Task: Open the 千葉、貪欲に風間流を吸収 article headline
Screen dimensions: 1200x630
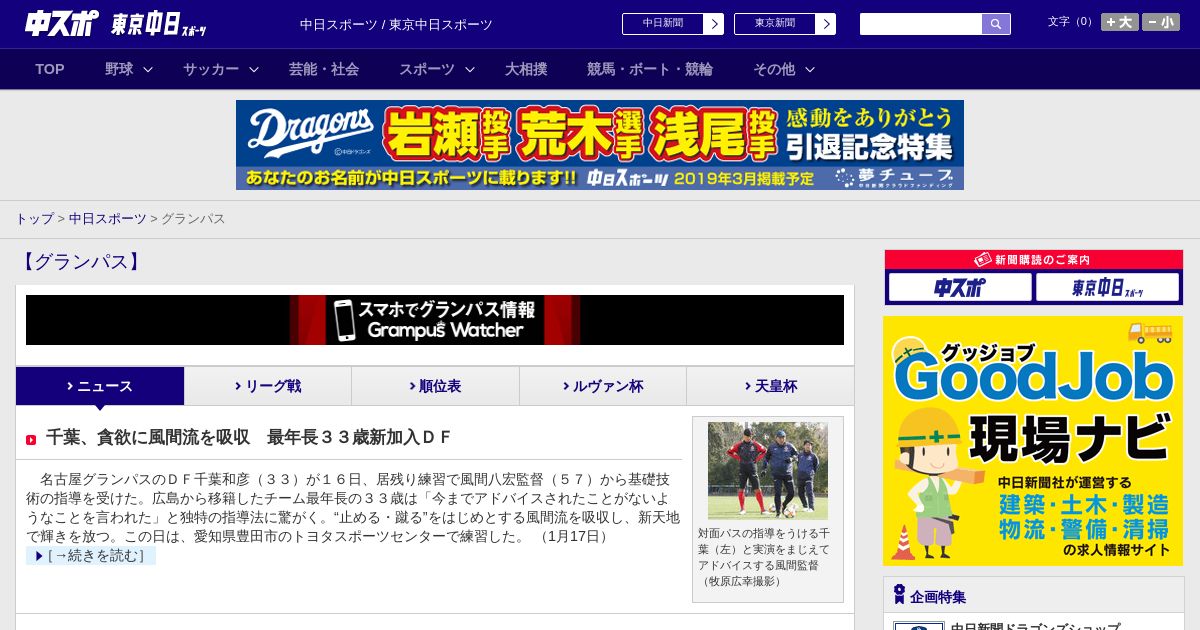Action: (x=249, y=437)
